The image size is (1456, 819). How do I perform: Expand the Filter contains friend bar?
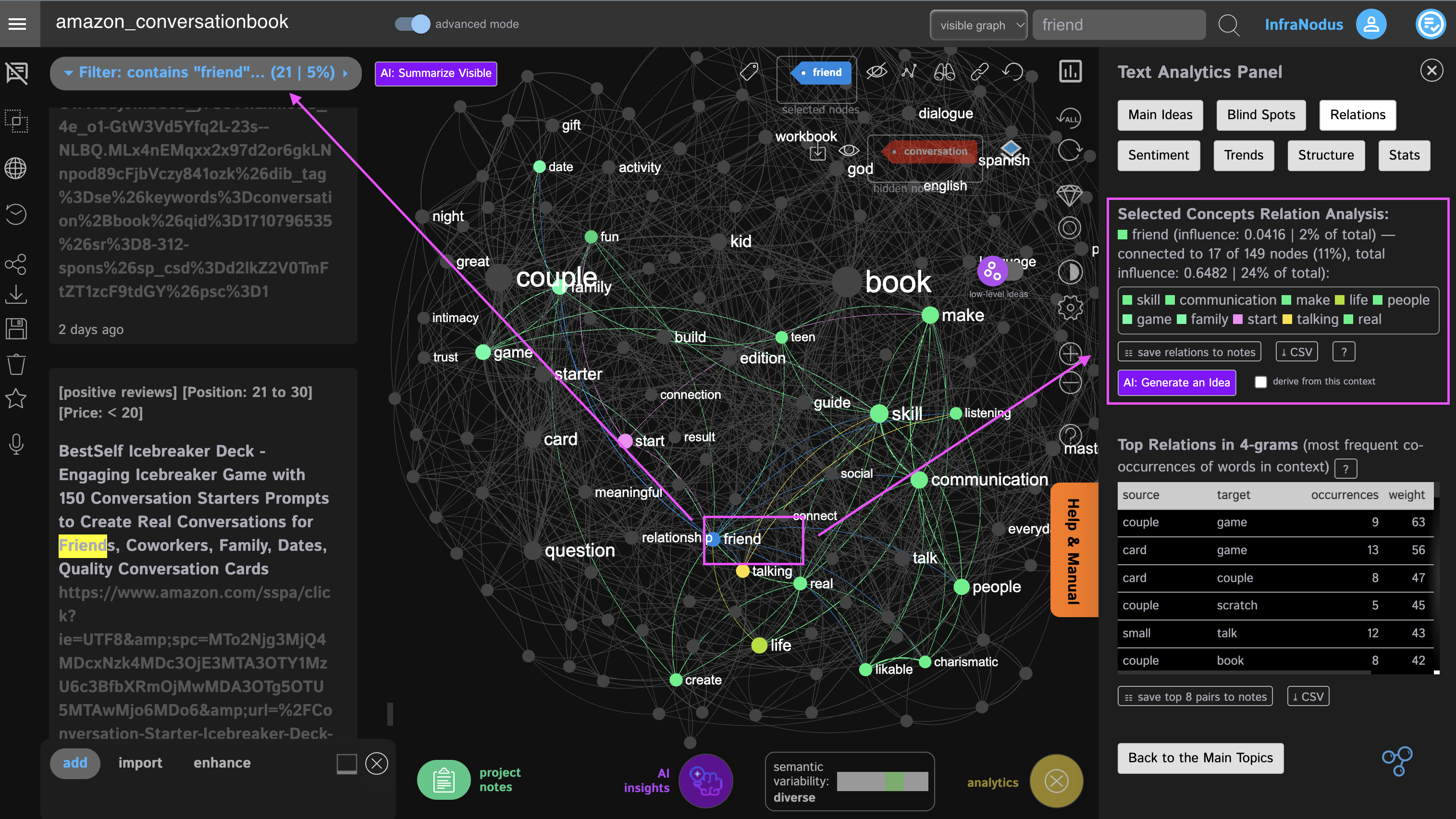pyautogui.click(x=206, y=73)
